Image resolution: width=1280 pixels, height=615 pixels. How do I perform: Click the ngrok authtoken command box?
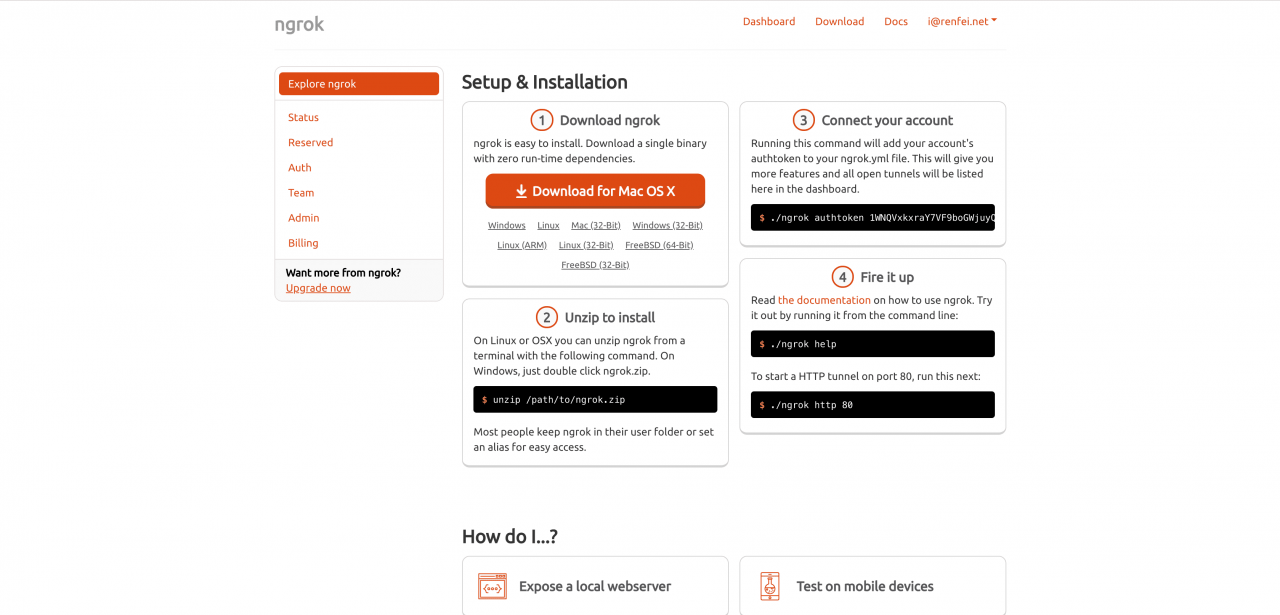pyautogui.click(x=872, y=217)
